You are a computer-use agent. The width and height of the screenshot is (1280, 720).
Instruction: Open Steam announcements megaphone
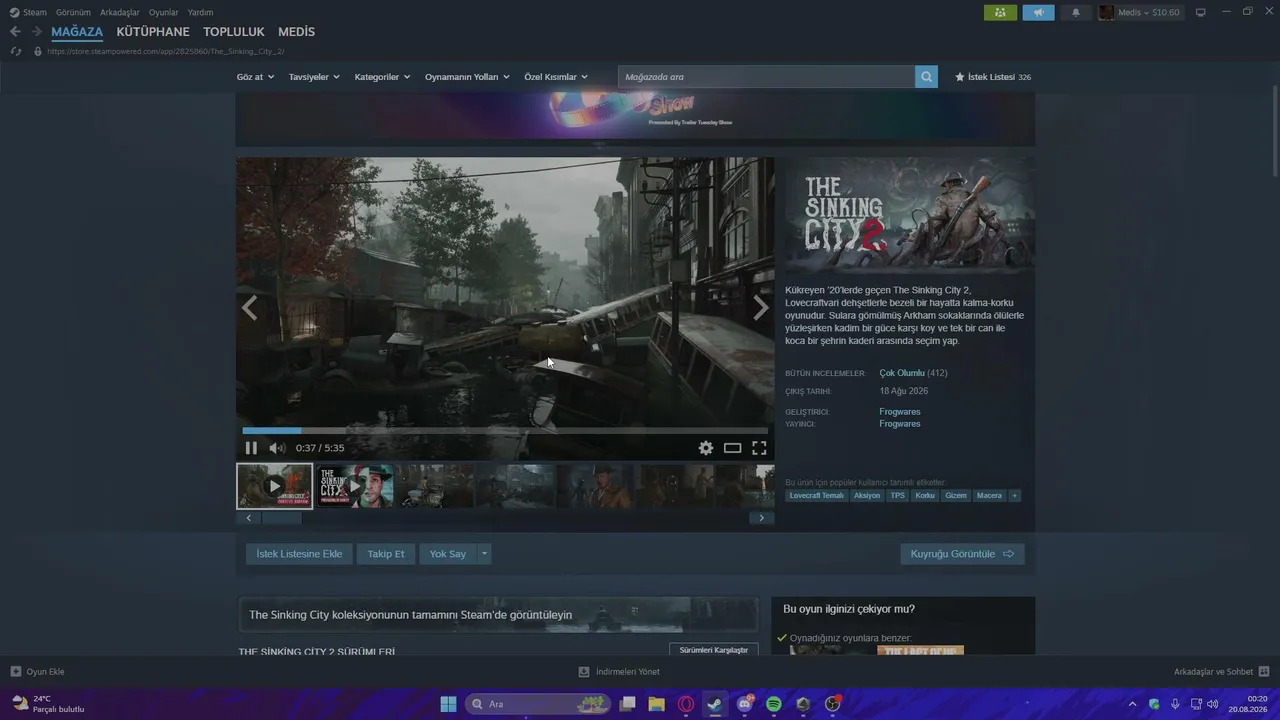(x=1038, y=13)
